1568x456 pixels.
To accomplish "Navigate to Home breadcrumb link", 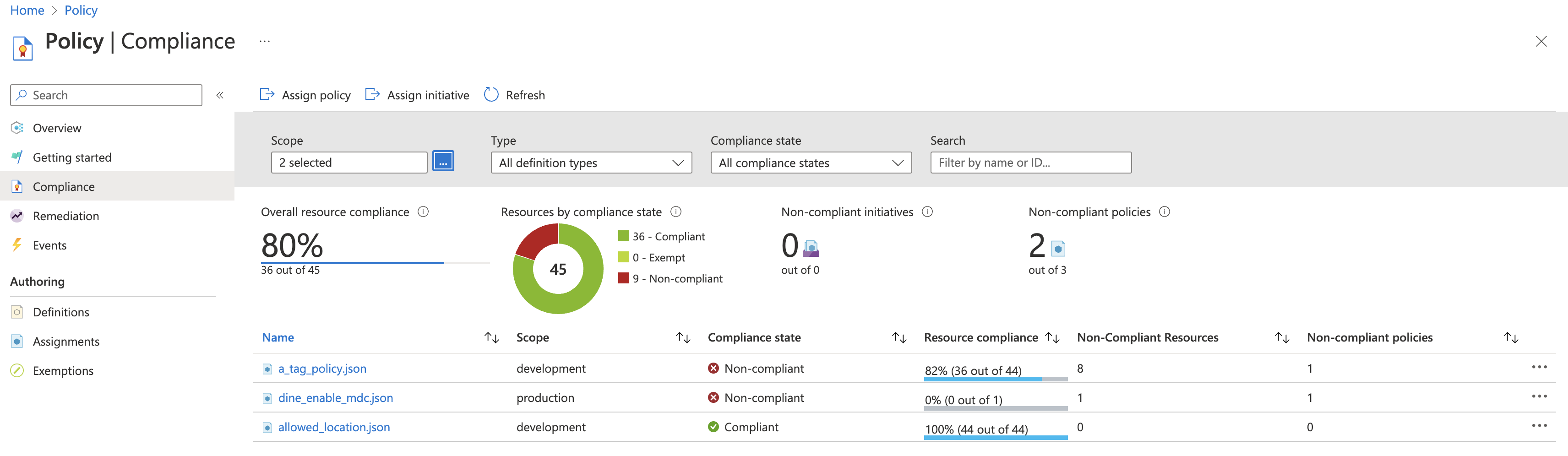I will 27,11.
